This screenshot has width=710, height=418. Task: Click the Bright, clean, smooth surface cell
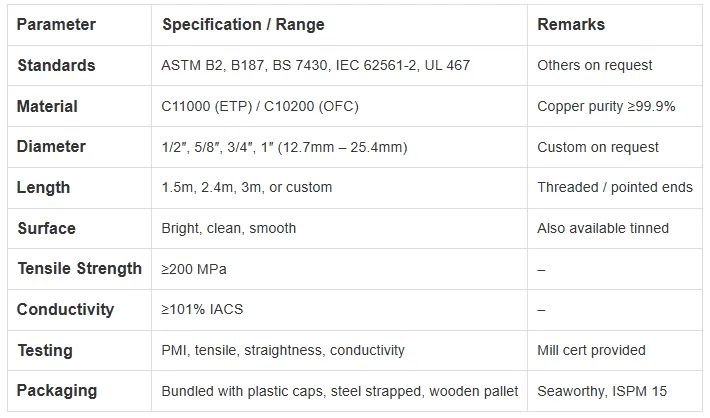(229, 228)
